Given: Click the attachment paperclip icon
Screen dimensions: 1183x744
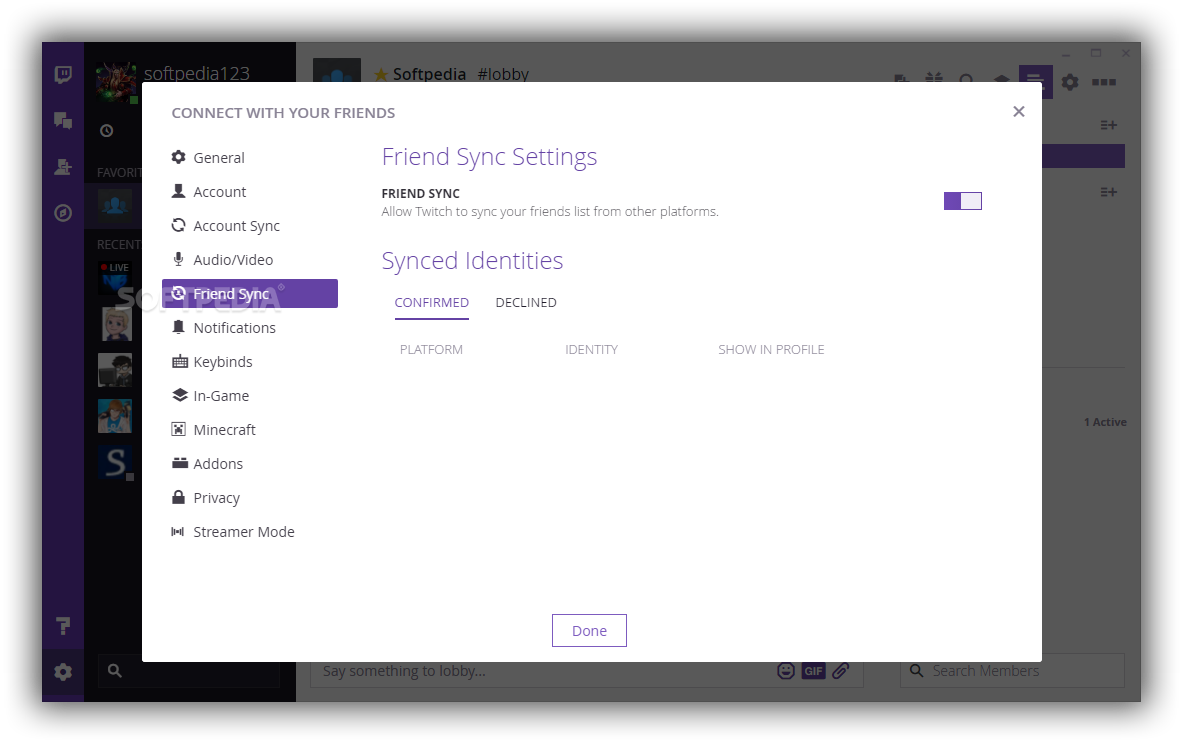Looking at the screenshot, I should coord(841,671).
